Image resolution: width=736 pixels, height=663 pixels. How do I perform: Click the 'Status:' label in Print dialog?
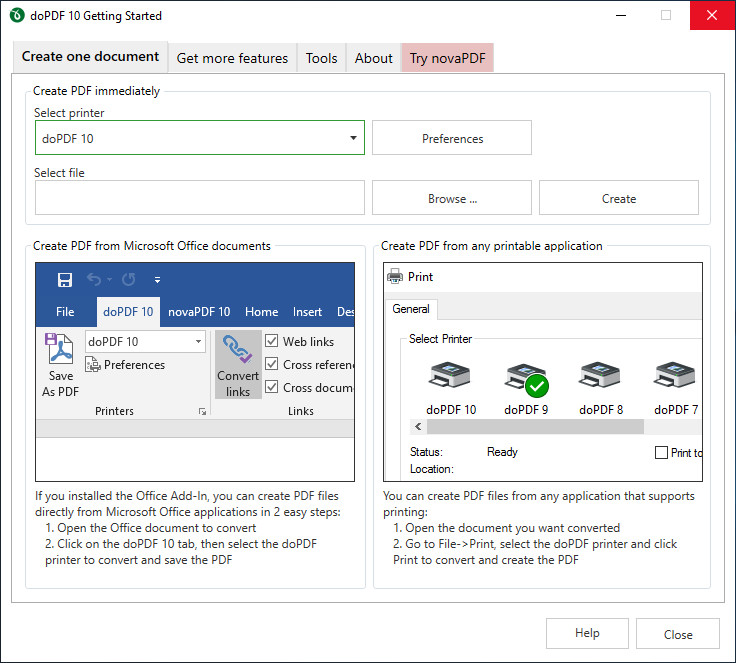[x=426, y=452]
